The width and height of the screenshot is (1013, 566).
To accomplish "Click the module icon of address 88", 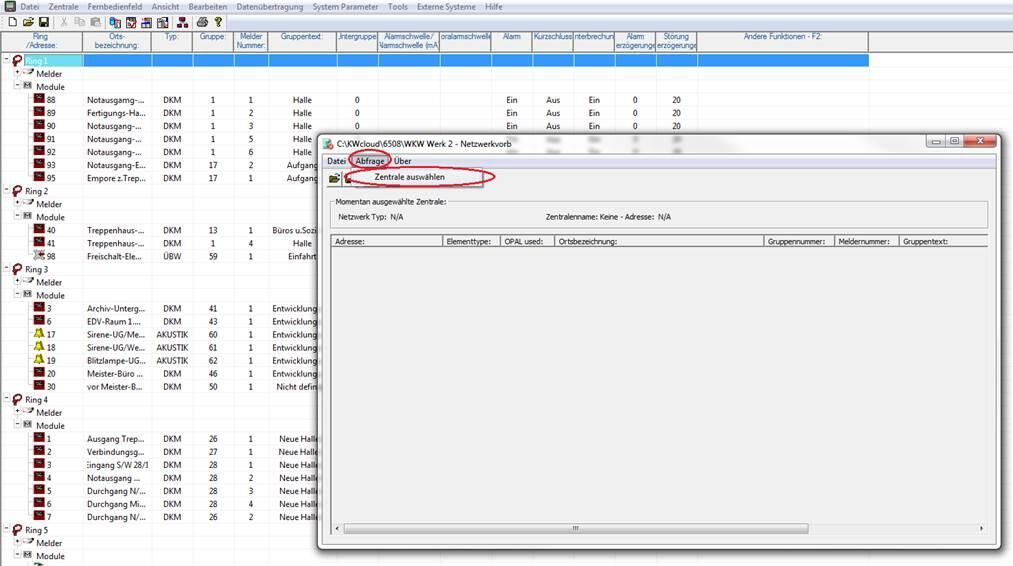I will coord(39,100).
